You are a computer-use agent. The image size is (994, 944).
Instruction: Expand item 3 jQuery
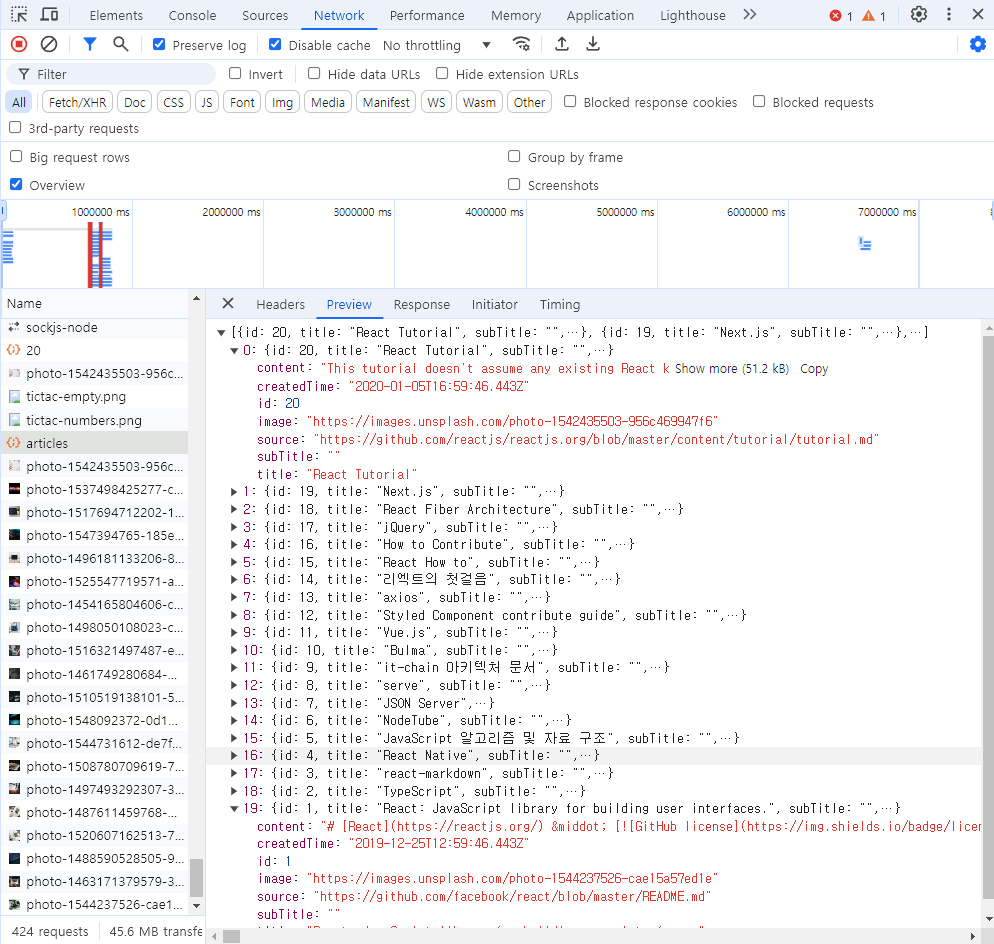coord(234,527)
